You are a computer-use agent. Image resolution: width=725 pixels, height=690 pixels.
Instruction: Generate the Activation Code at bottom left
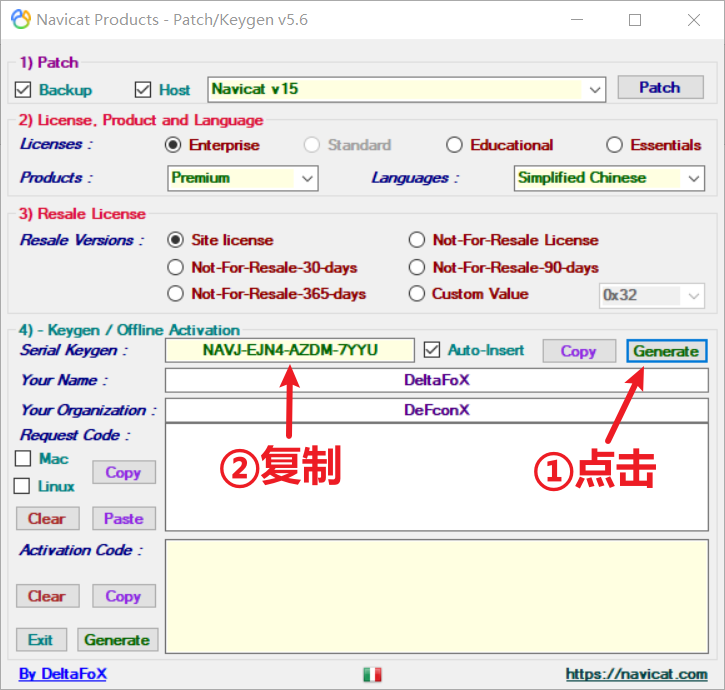click(x=117, y=640)
